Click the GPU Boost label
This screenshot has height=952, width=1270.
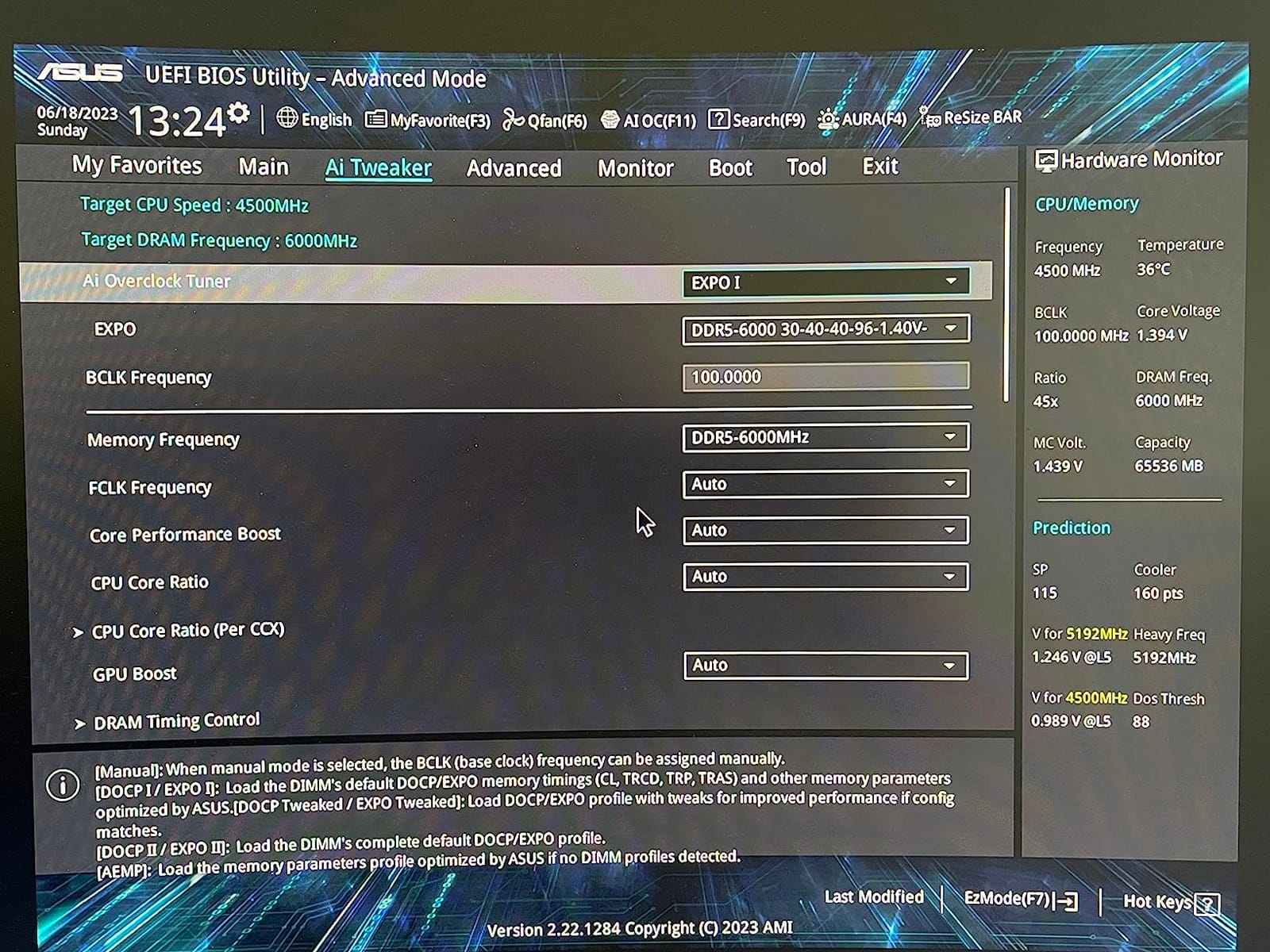(x=135, y=674)
